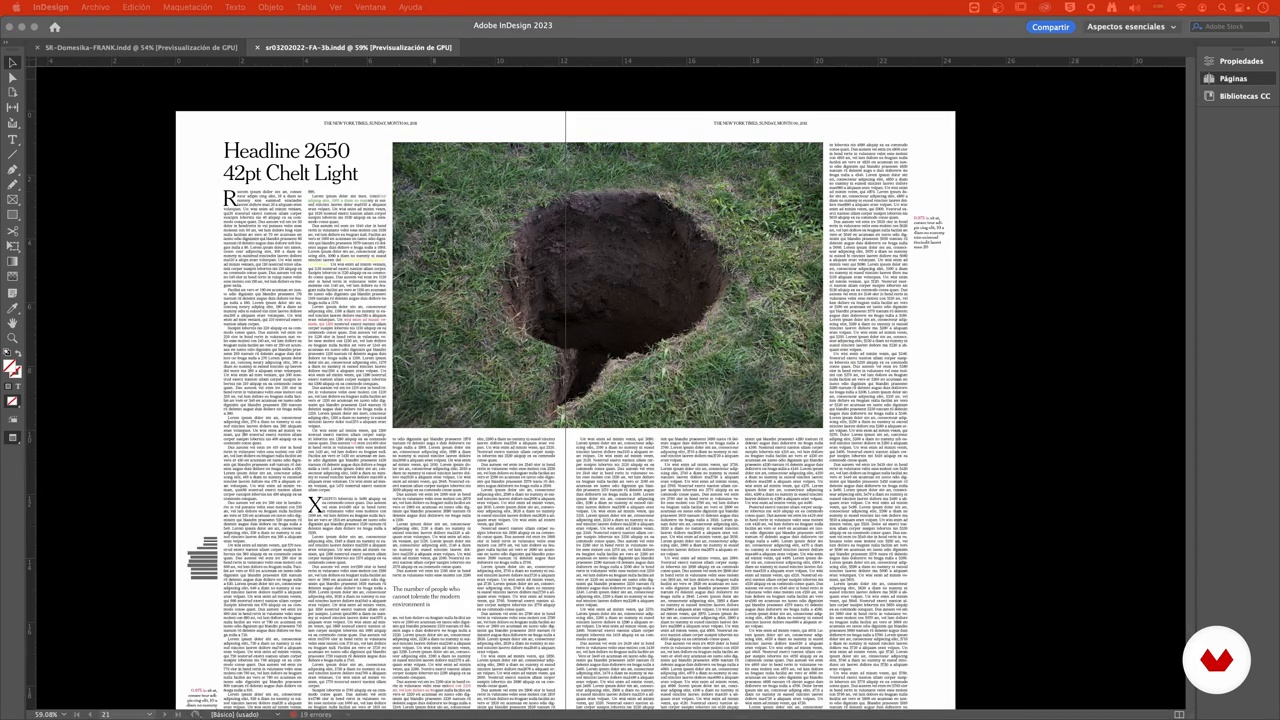
Task: Click the Adobe Stock search field
Action: (1228, 27)
